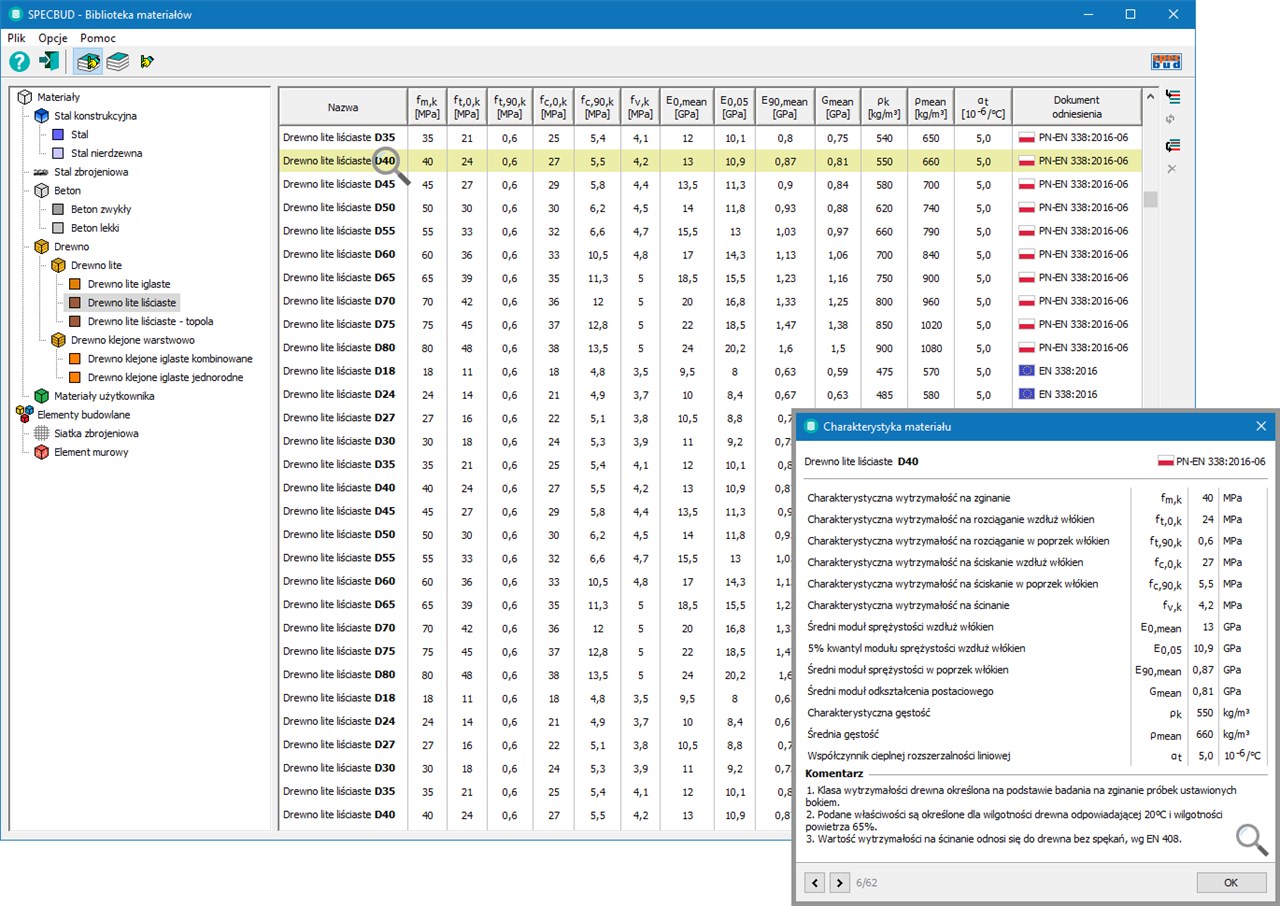This screenshot has height=906, width=1280.
Task: Click the plain book stack toolbar icon
Action: [118, 62]
